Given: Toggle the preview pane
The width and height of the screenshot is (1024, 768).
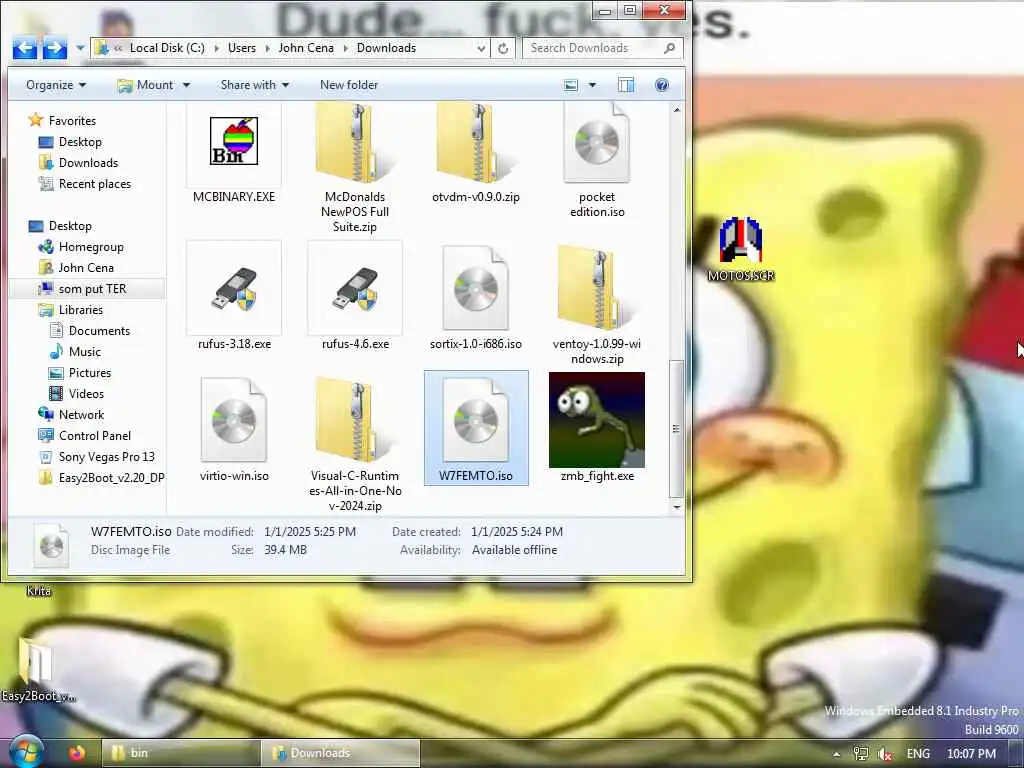Looking at the screenshot, I should tap(626, 85).
